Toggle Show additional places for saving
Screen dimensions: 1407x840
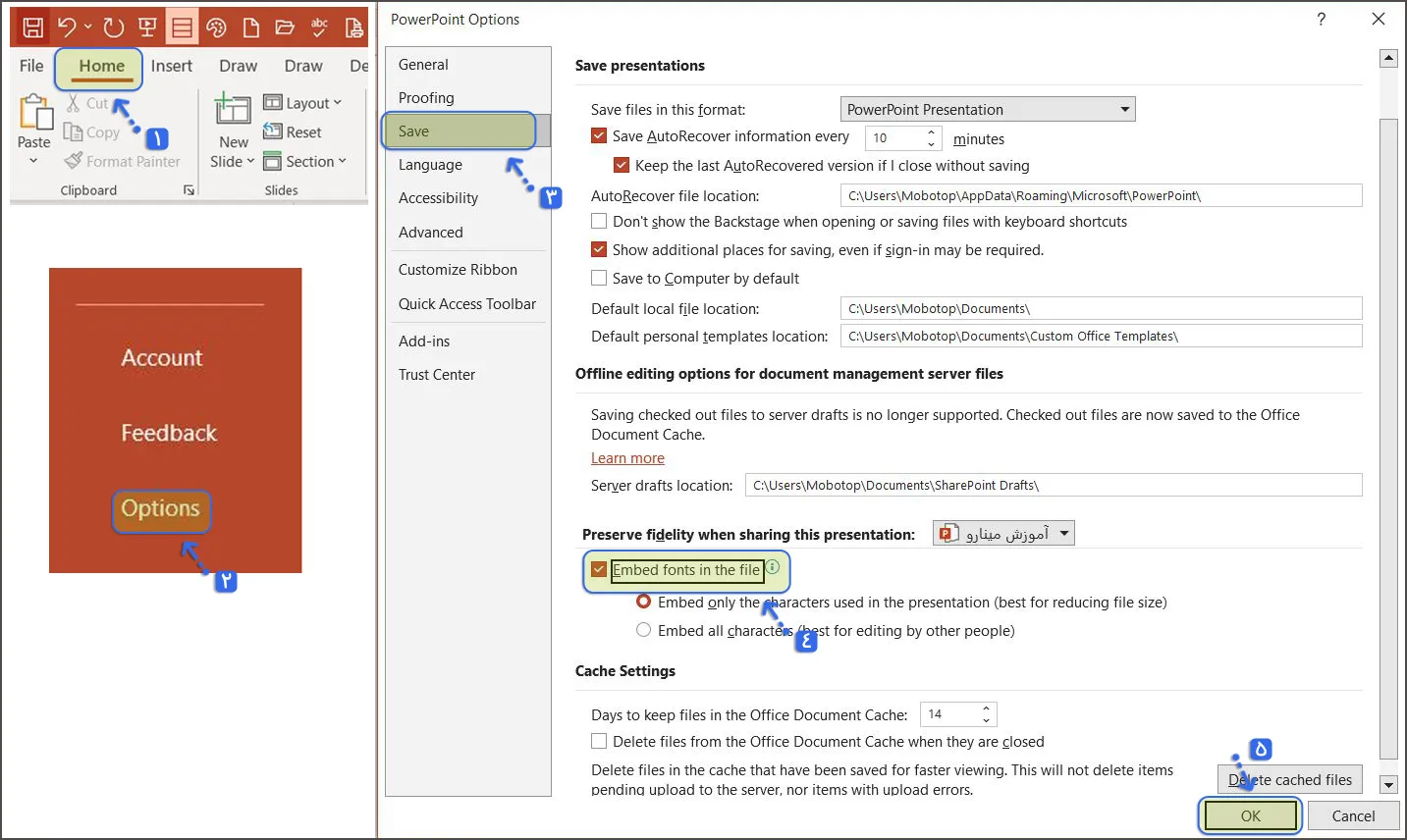[599, 249]
